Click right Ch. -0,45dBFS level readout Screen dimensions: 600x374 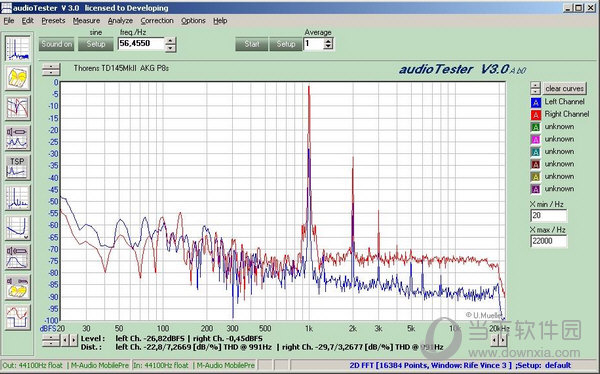coord(228,338)
